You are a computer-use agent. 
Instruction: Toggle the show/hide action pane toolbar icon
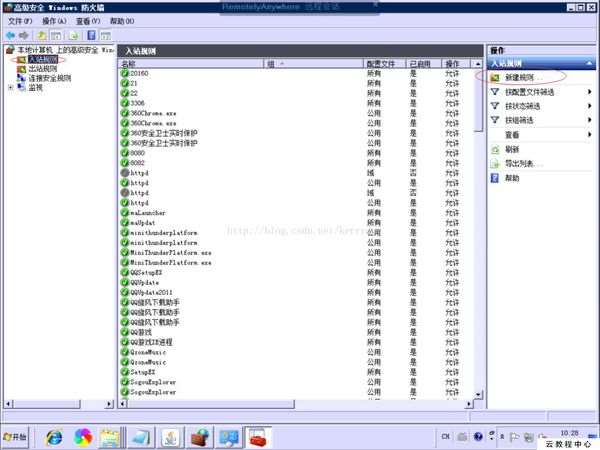tap(106, 36)
